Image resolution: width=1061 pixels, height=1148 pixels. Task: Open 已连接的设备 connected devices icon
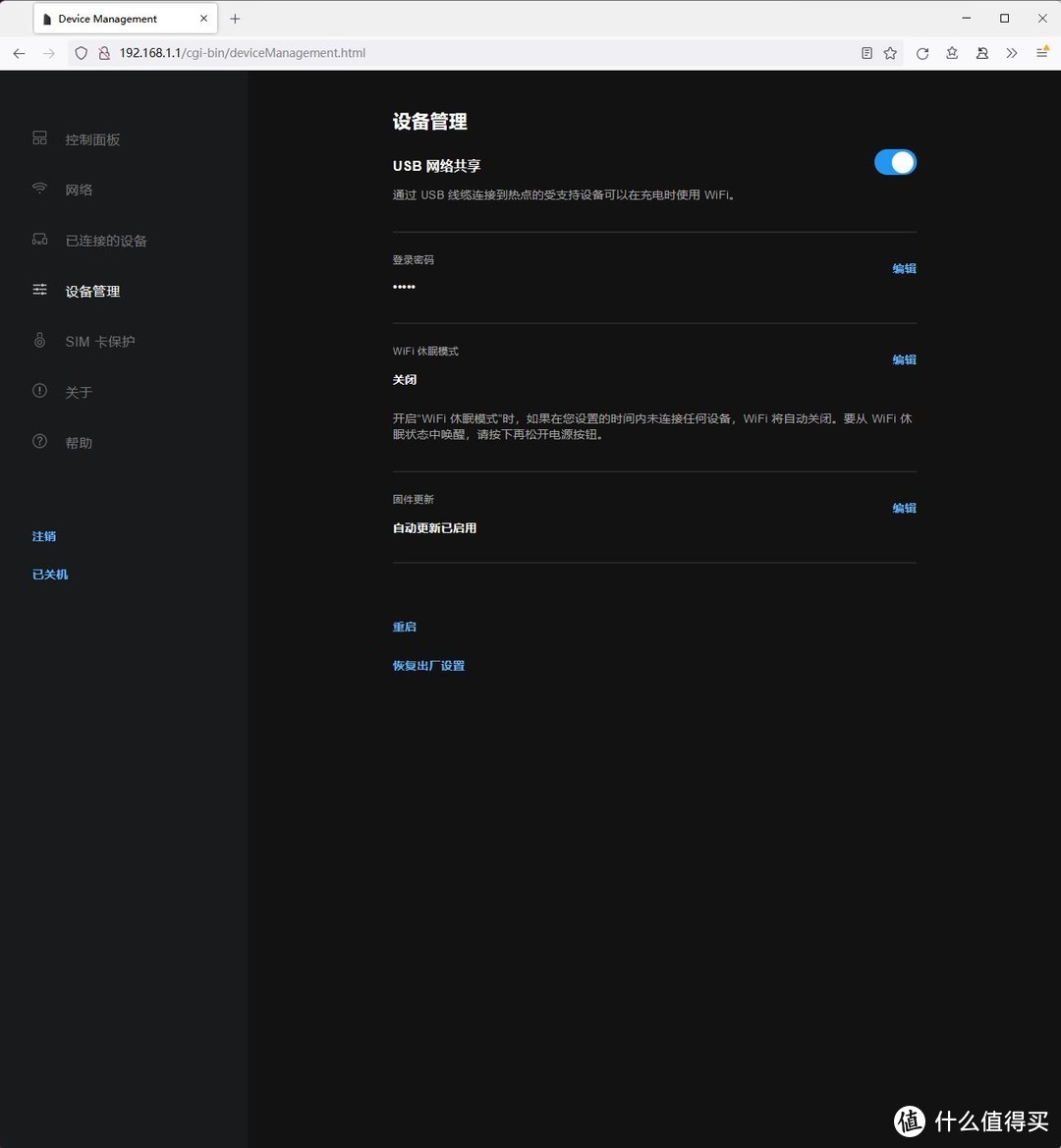pos(39,240)
